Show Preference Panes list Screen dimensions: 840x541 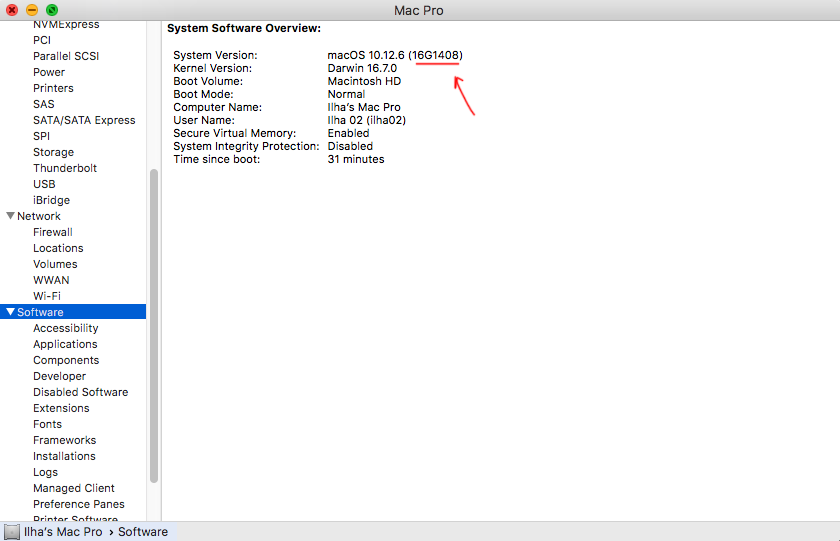pyautogui.click(x=78, y=505)
